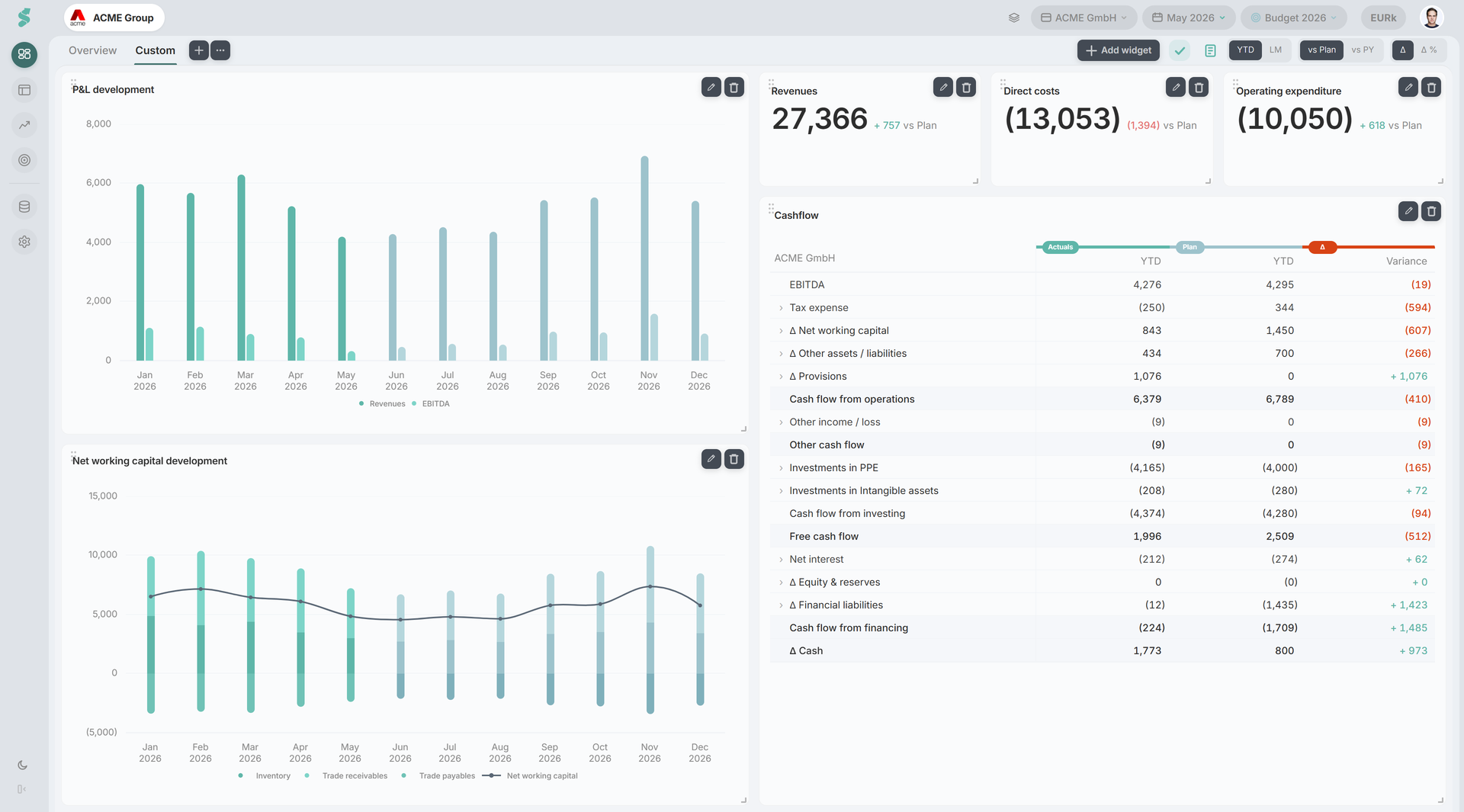Open the table reports sidebar icon
The image size is (1464, 812).
24,90
